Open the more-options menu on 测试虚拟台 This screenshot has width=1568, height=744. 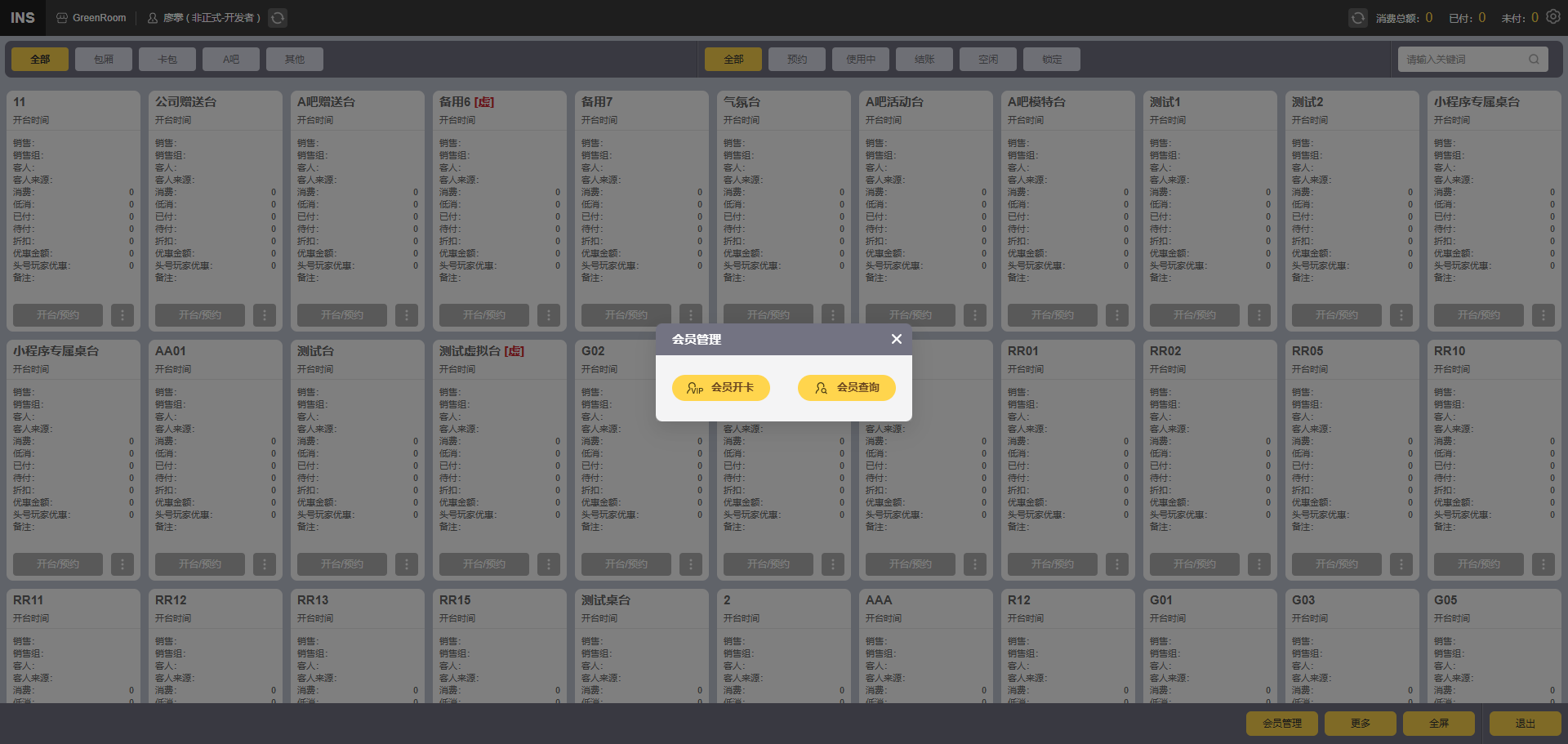point(549,564)
